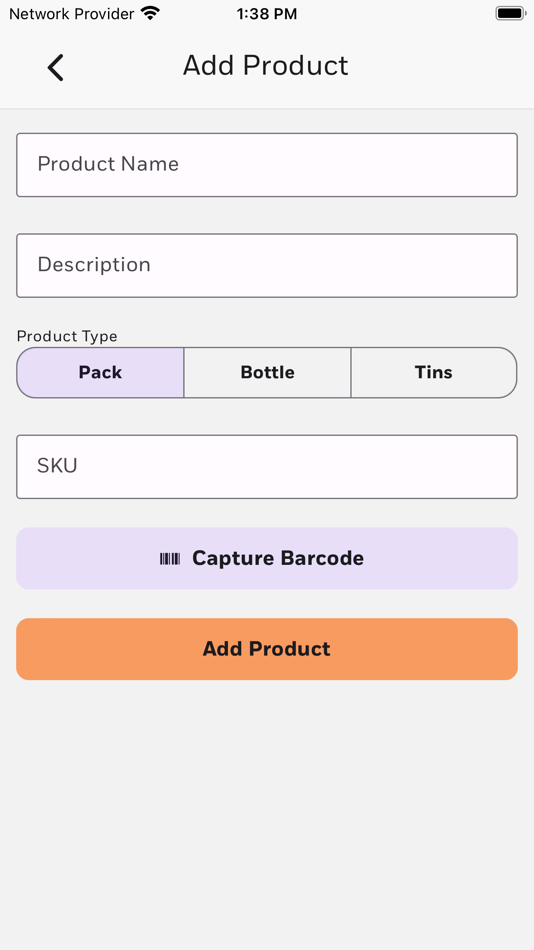The width and height of the screenshot is (534, 950).
Task: Switch product type to Tins
Action: coord(434,373)
